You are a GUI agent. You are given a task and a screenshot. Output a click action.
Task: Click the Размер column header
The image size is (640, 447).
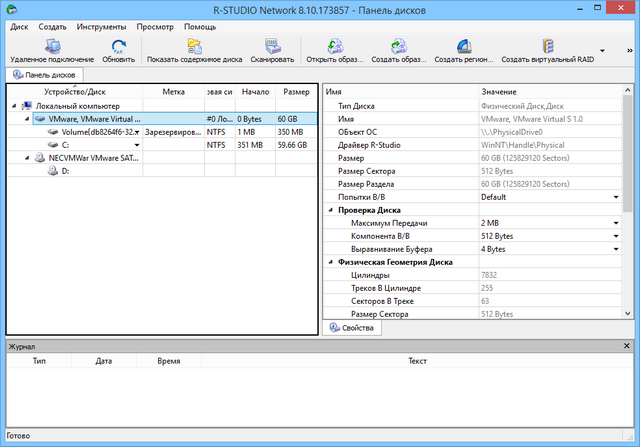point(295,92)
